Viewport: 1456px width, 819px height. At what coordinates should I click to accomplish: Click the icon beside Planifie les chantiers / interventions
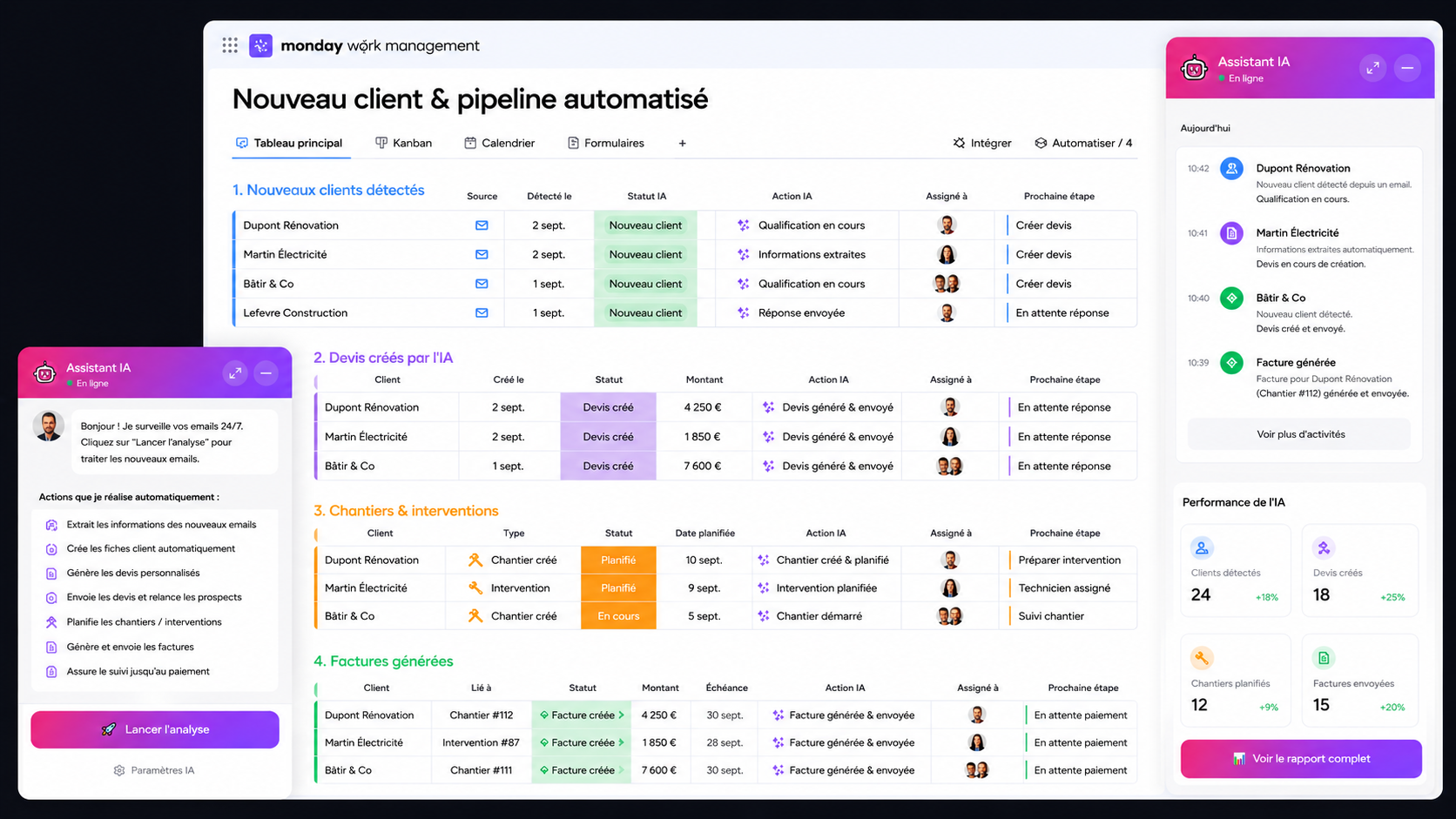[x=51, y=622]
